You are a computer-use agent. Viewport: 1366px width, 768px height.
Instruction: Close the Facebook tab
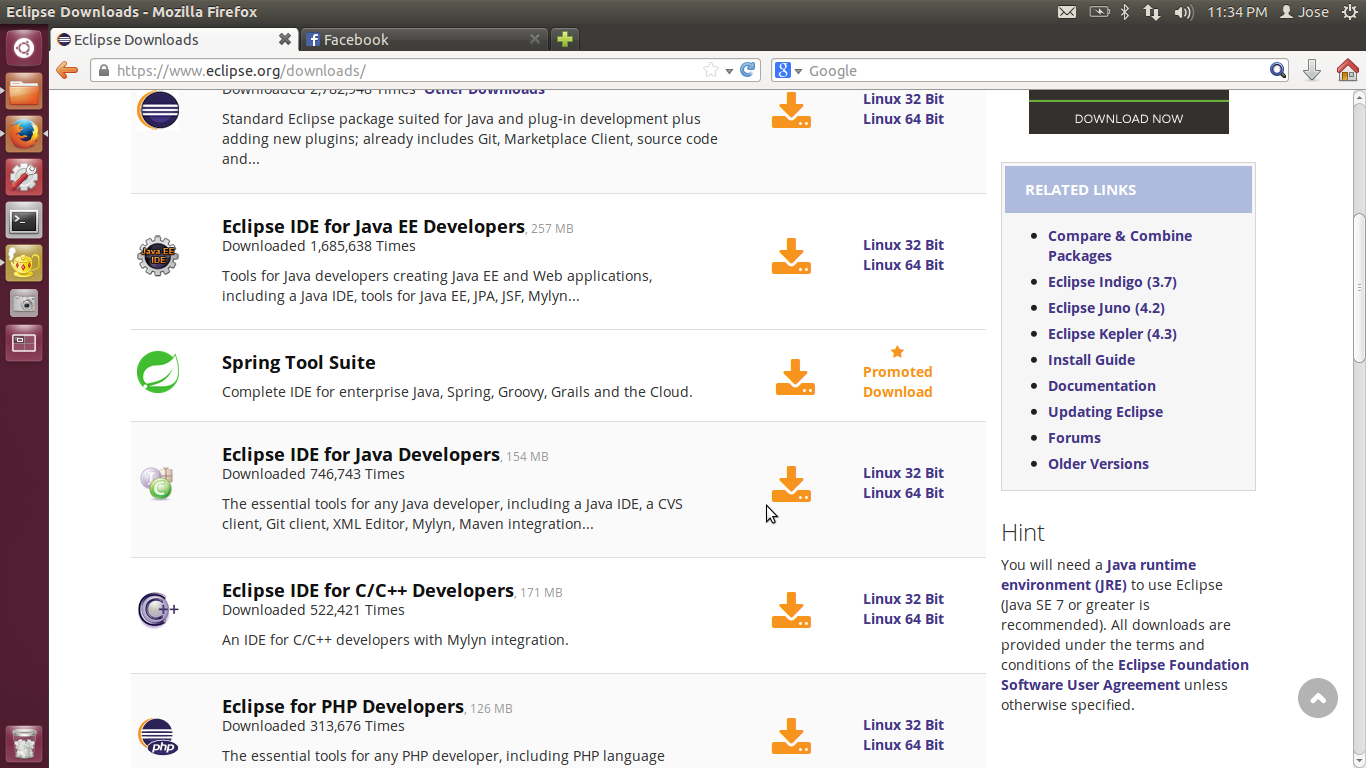(535, 39)
